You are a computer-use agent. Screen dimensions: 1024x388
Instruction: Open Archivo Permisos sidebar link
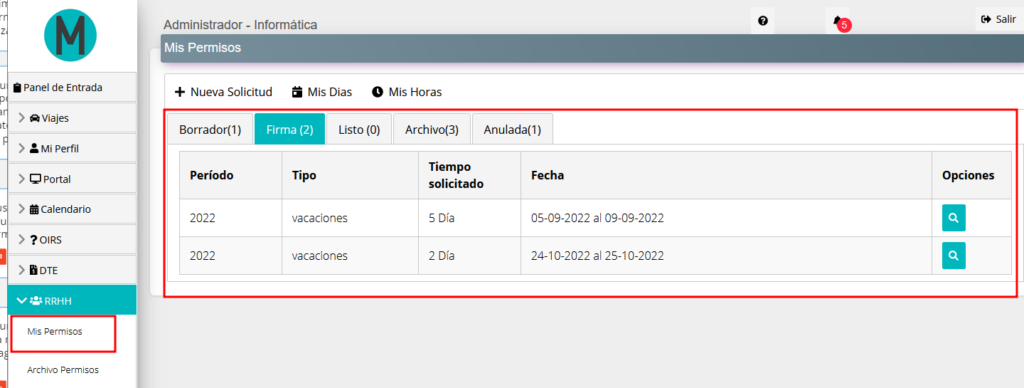[x=63, y=370]
